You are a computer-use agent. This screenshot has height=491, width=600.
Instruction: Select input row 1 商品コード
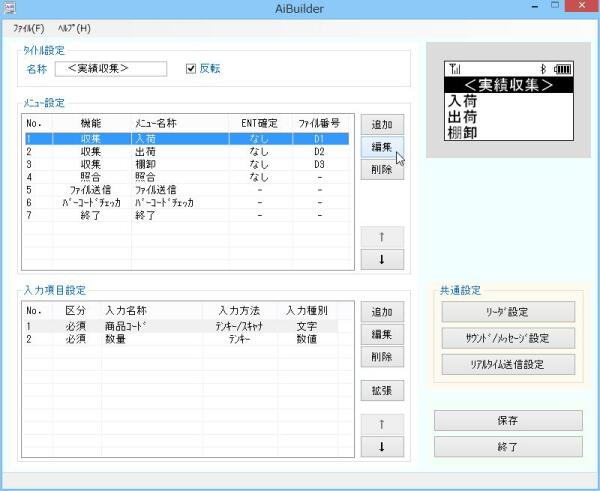(x=181, y=326)
